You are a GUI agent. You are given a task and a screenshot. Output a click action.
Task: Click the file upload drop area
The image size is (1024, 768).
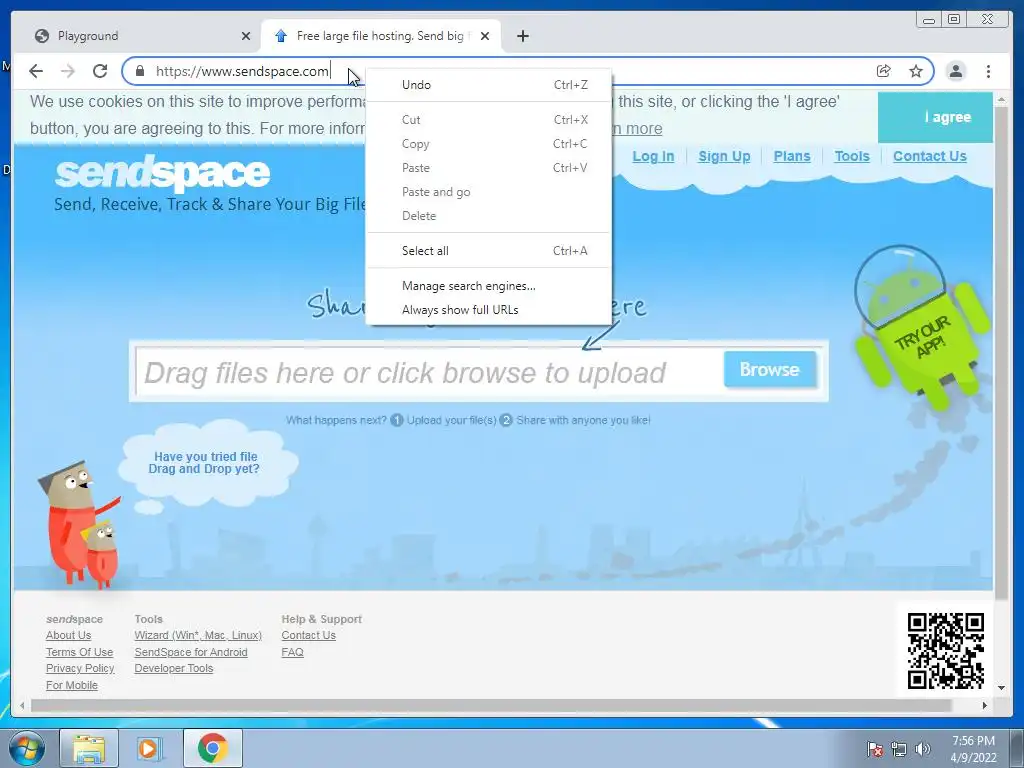click(430, 372)
